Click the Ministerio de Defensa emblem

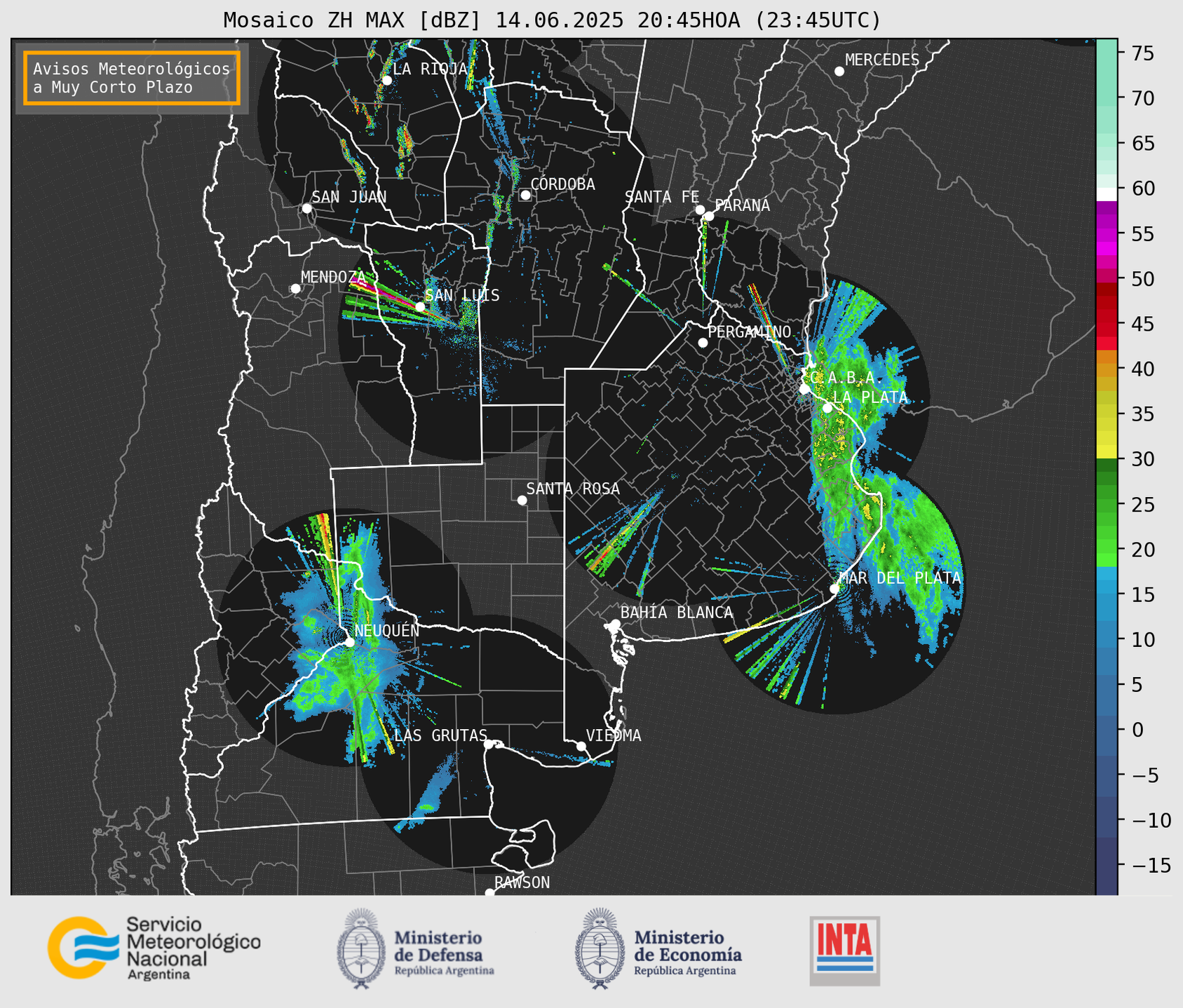(360, 949)
